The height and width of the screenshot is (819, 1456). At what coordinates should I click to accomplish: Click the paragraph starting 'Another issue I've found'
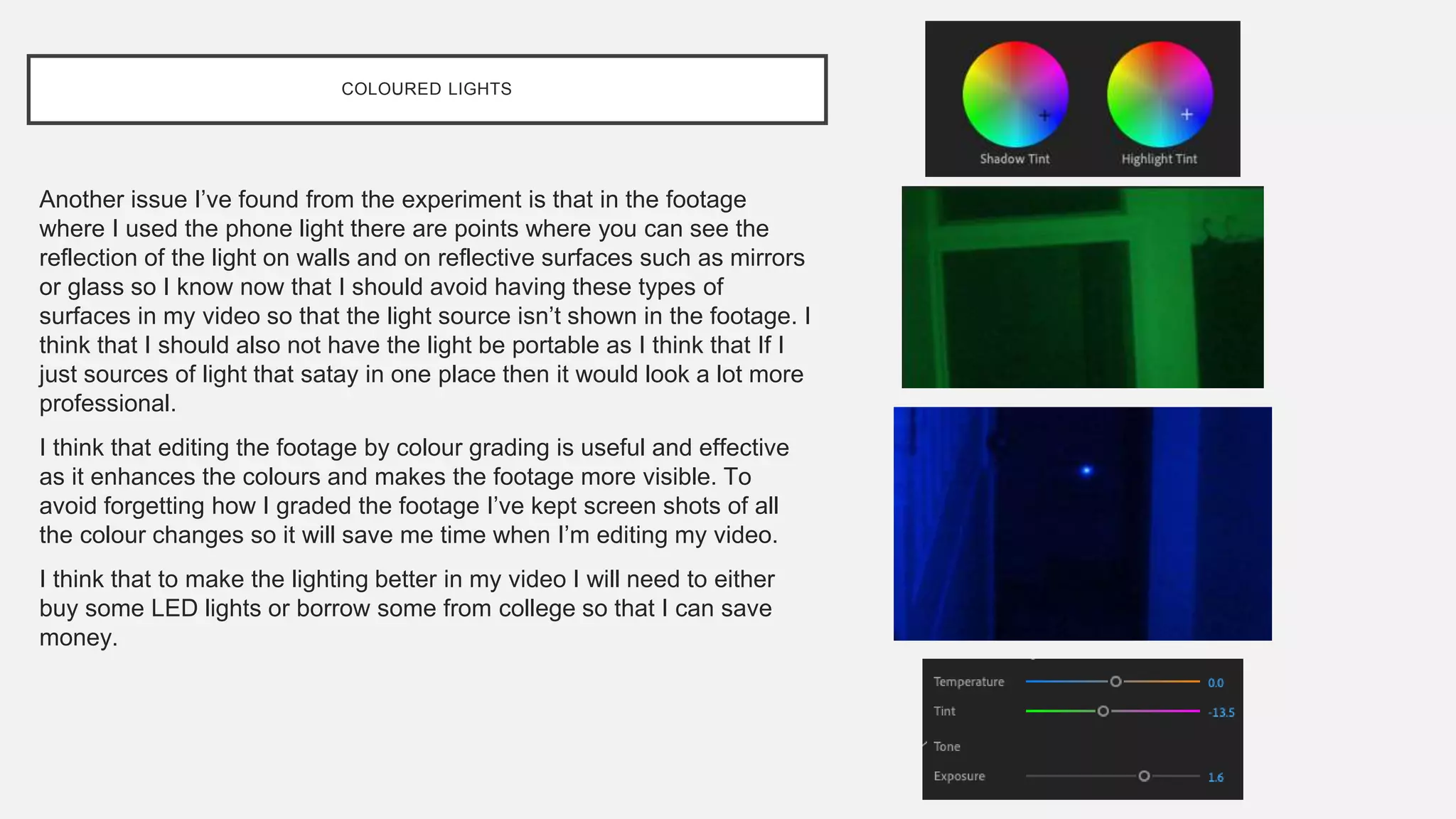(425, 301)
